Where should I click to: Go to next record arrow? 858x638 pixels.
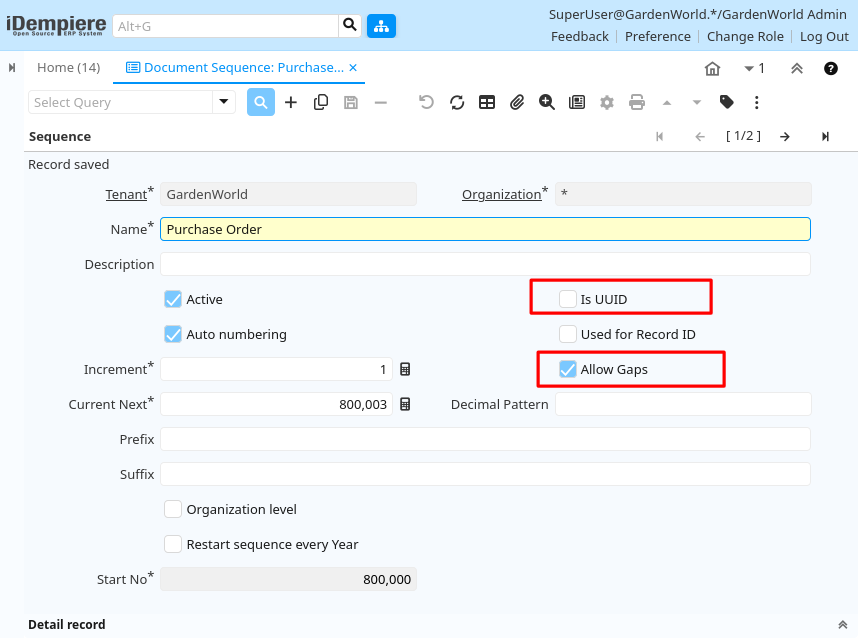tap(785, 136)
